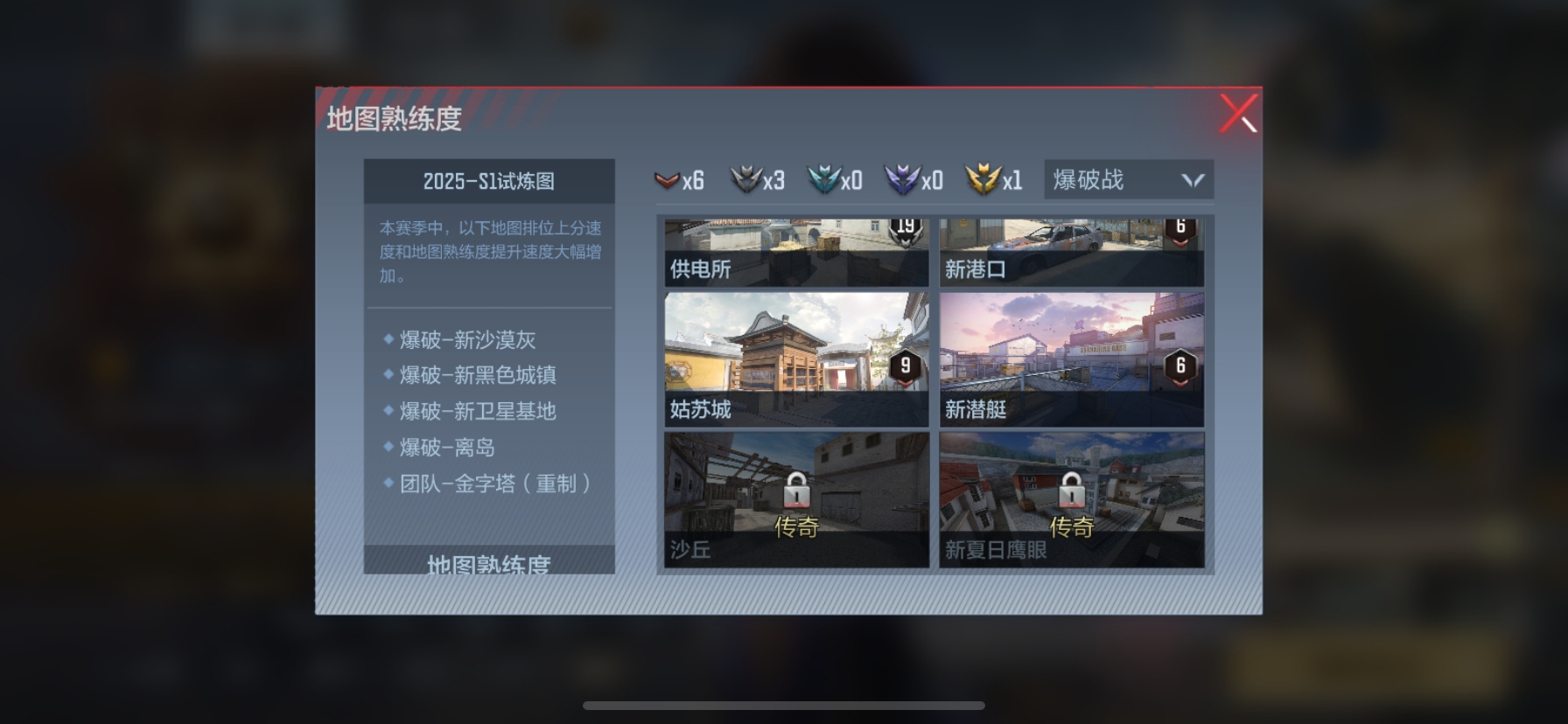Close the 地图熟练度 dialog with red X

coord(1239,114)
